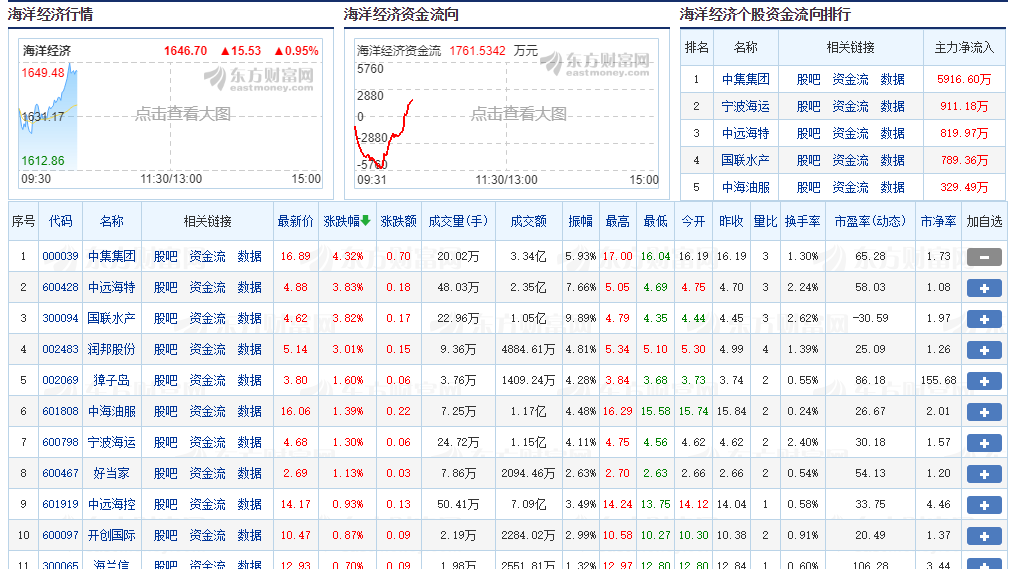This screenshot has height=569, width=1009.
Task: Open stock code 002069 link
Action: click(x=60, y=380)
